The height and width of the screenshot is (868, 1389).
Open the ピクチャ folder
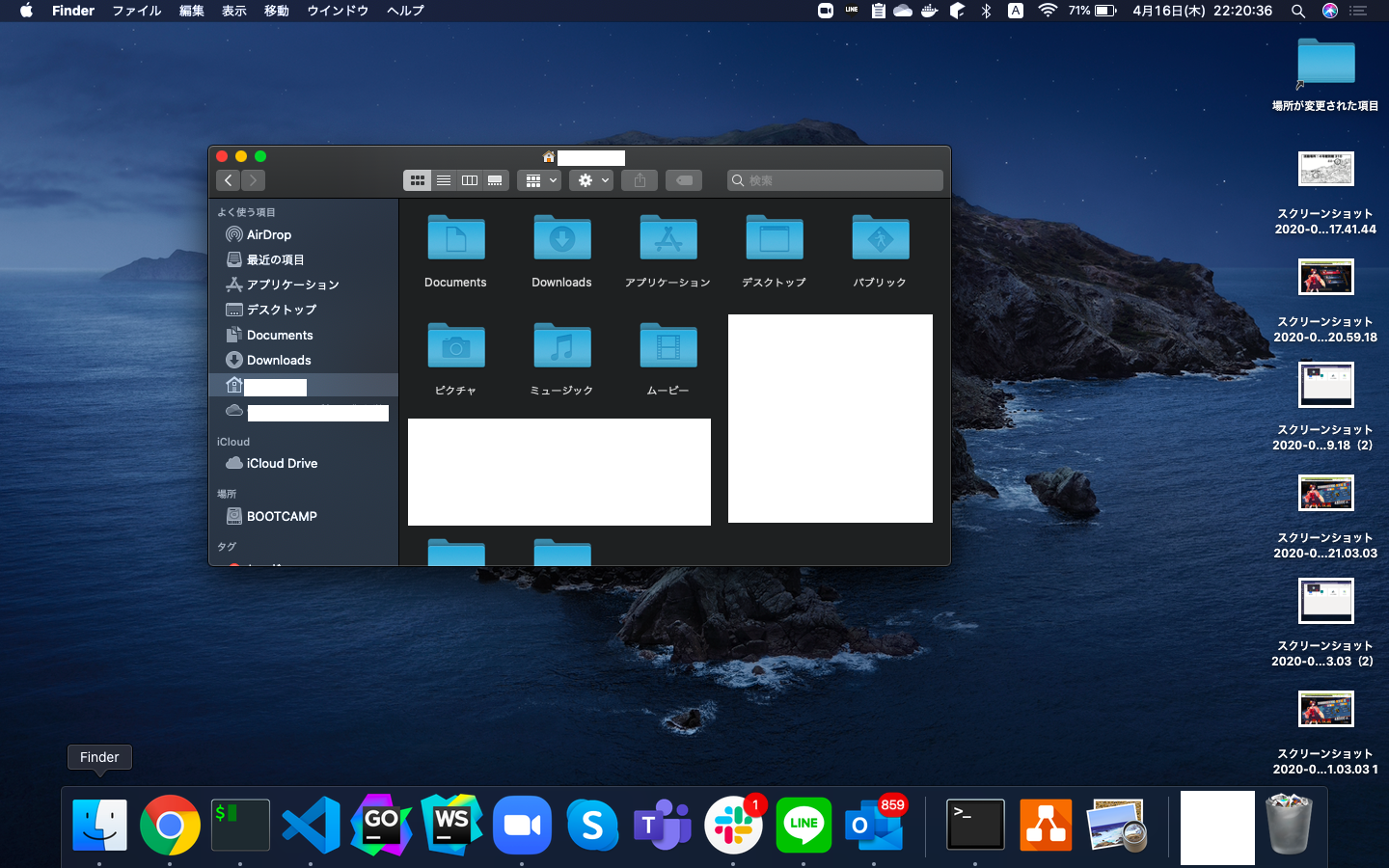pos(455,346)
